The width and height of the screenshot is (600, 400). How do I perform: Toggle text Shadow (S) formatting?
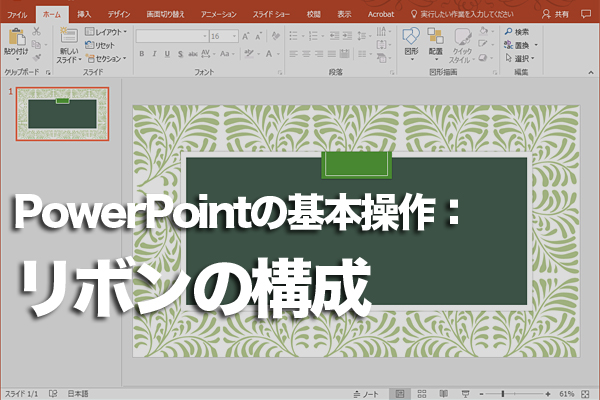(x=180, y=54)
